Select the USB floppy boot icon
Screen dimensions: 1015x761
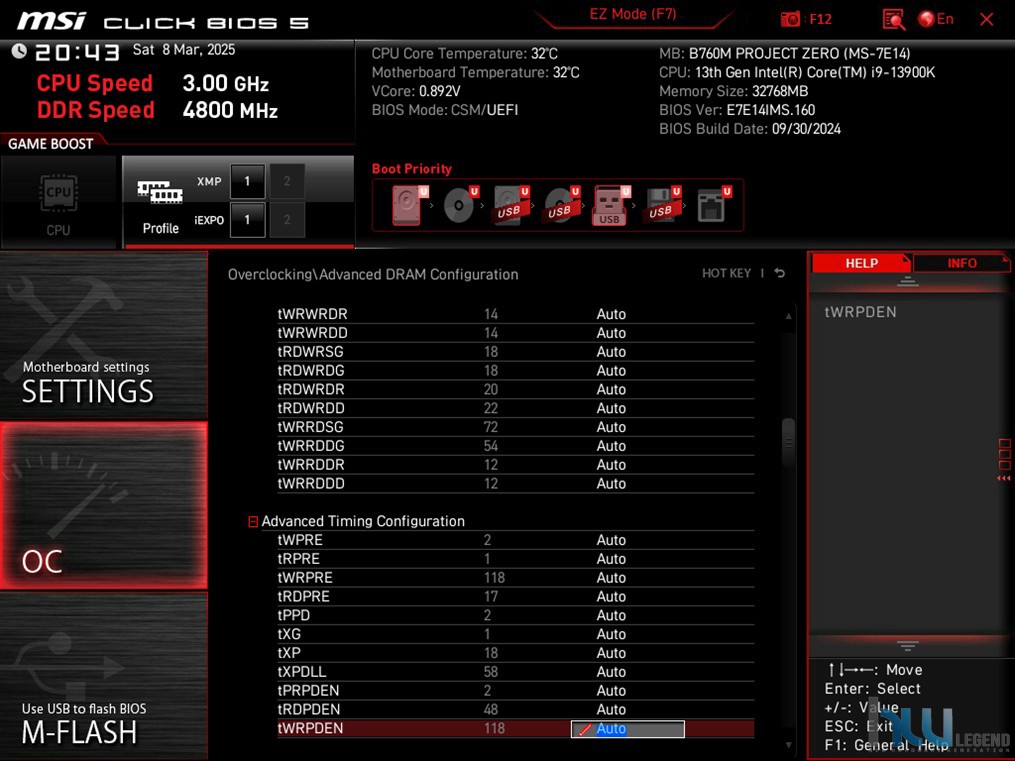click(662, 205)
